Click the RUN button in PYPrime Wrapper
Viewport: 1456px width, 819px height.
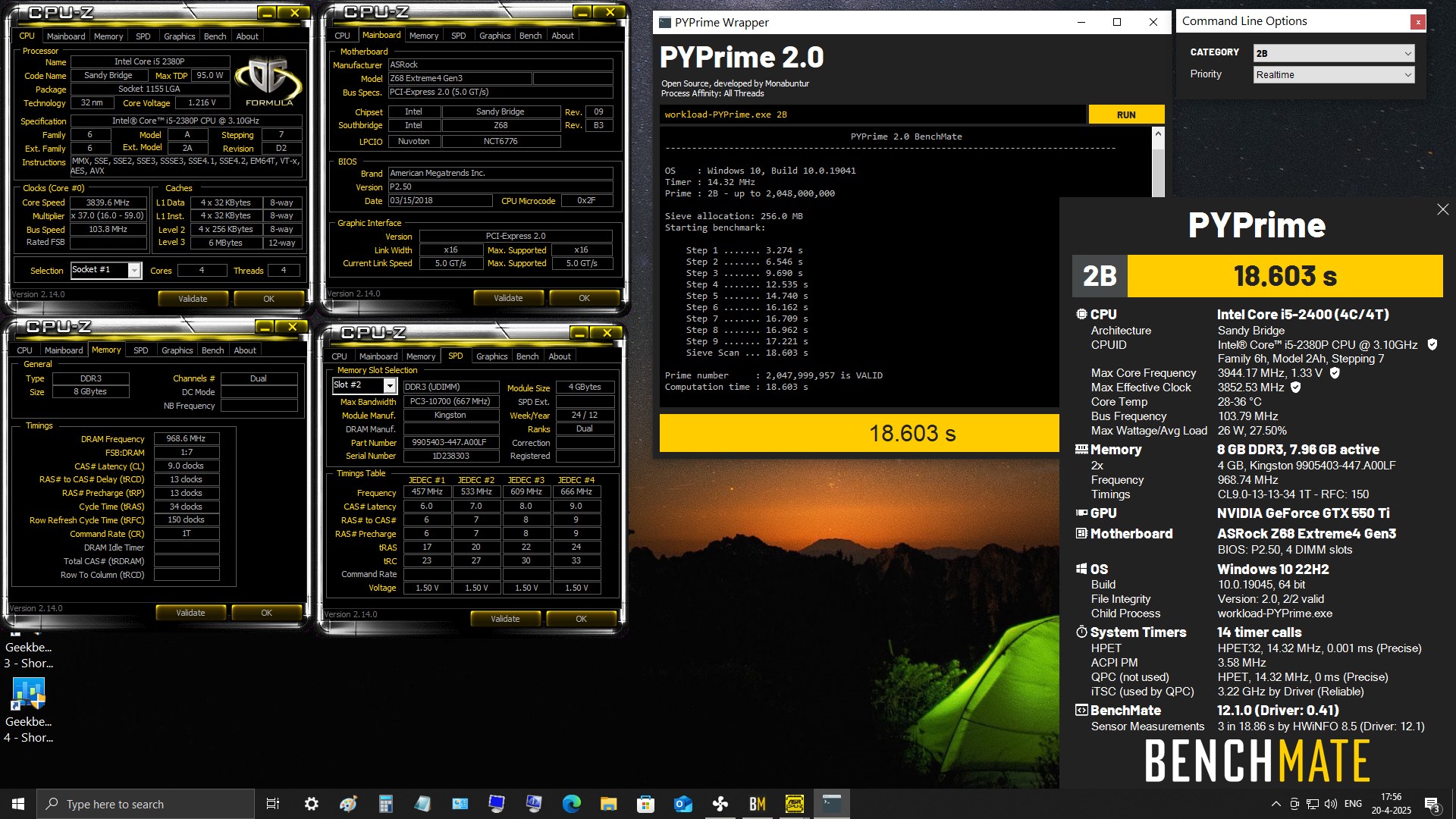pyautogui.click(x=1126, y=115)
